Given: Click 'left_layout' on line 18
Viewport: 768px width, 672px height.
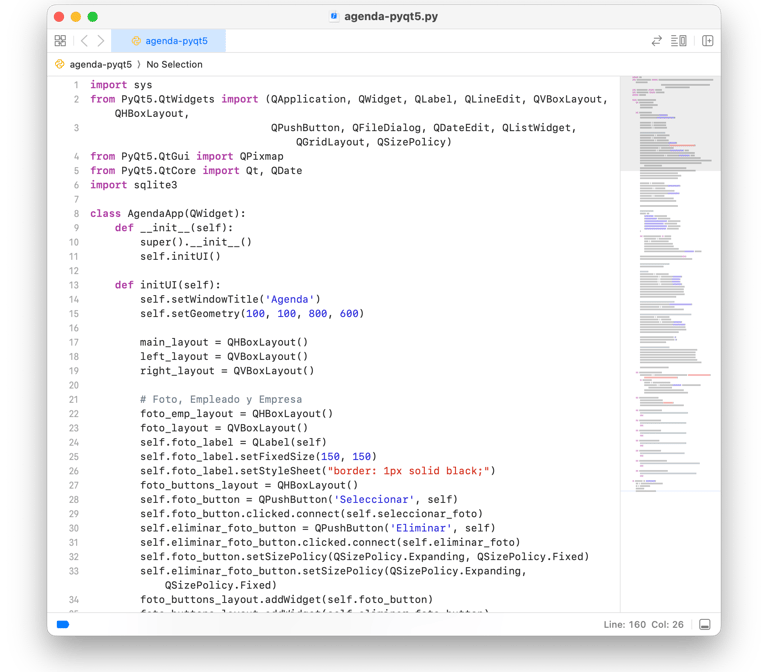Looking at the screenshot, I should (x=174, y=357).
